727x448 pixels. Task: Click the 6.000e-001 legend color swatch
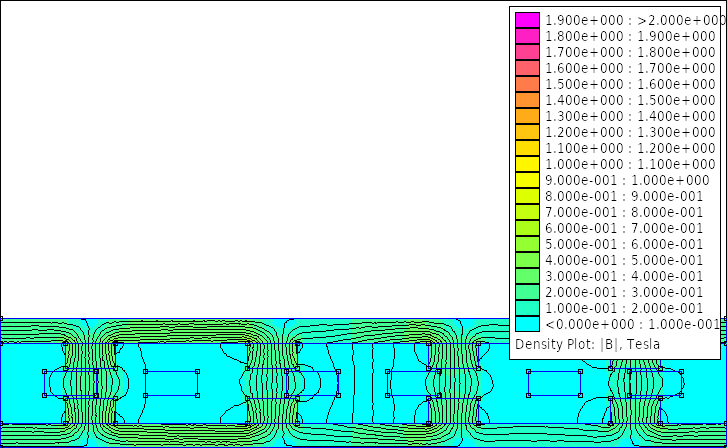pyautogui.click(x=527, y=228)
